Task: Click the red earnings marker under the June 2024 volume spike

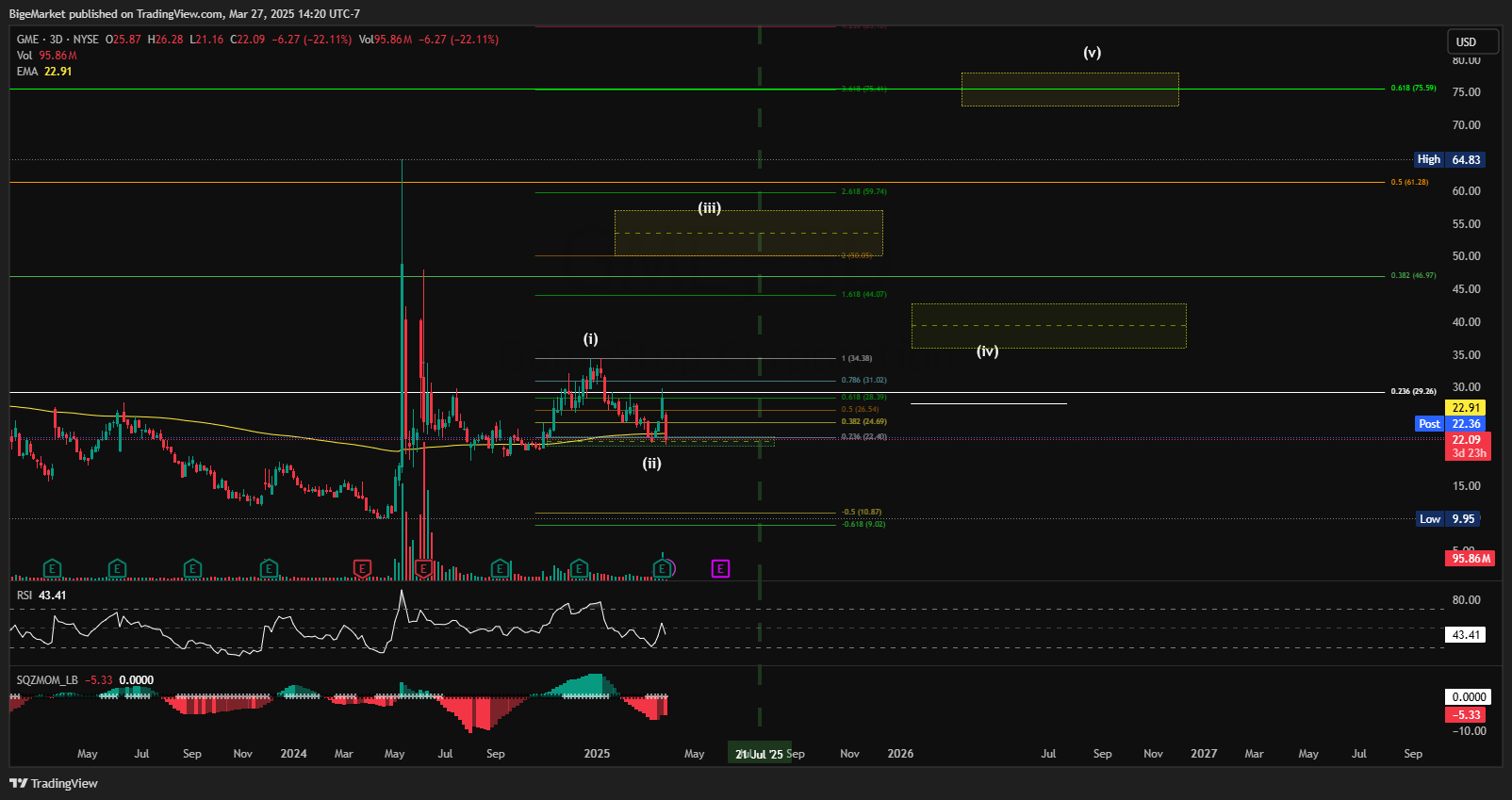Action: pos(423,568)
